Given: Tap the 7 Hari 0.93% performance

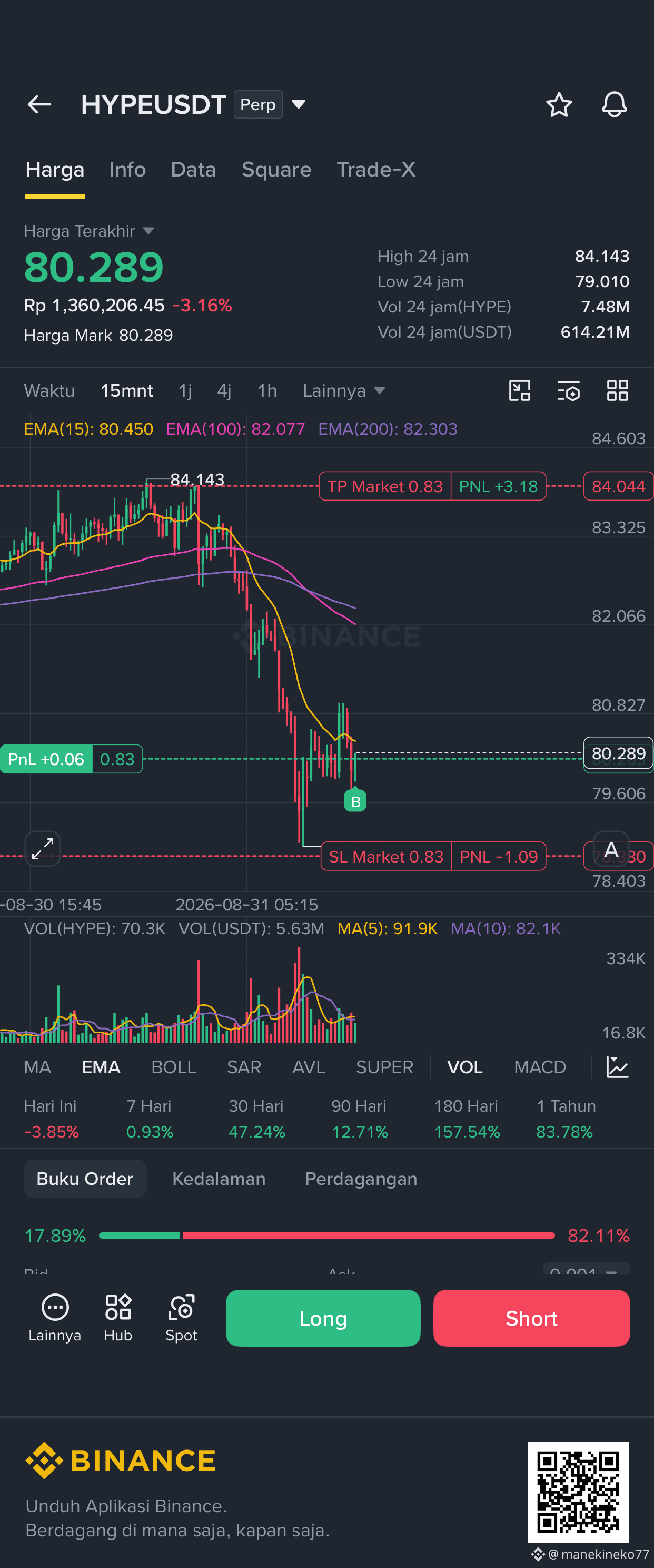Looking at the screenshot, I should [x=150, y=1119].
